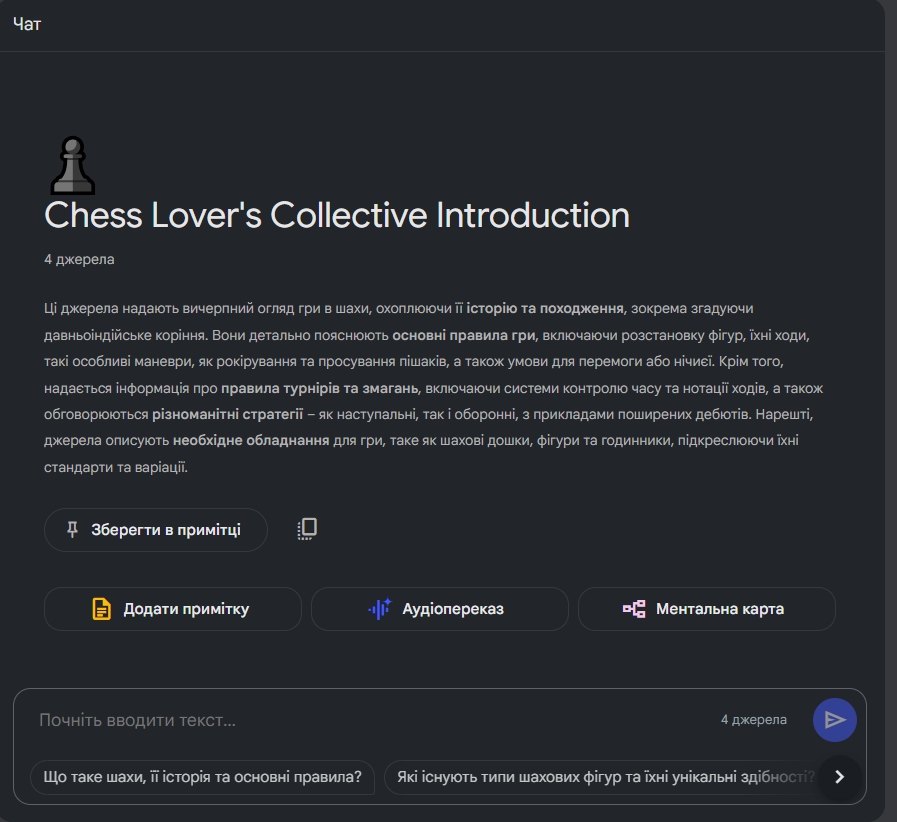
Task: Click 4 джерела label under the title
Action: click(79, 259)
